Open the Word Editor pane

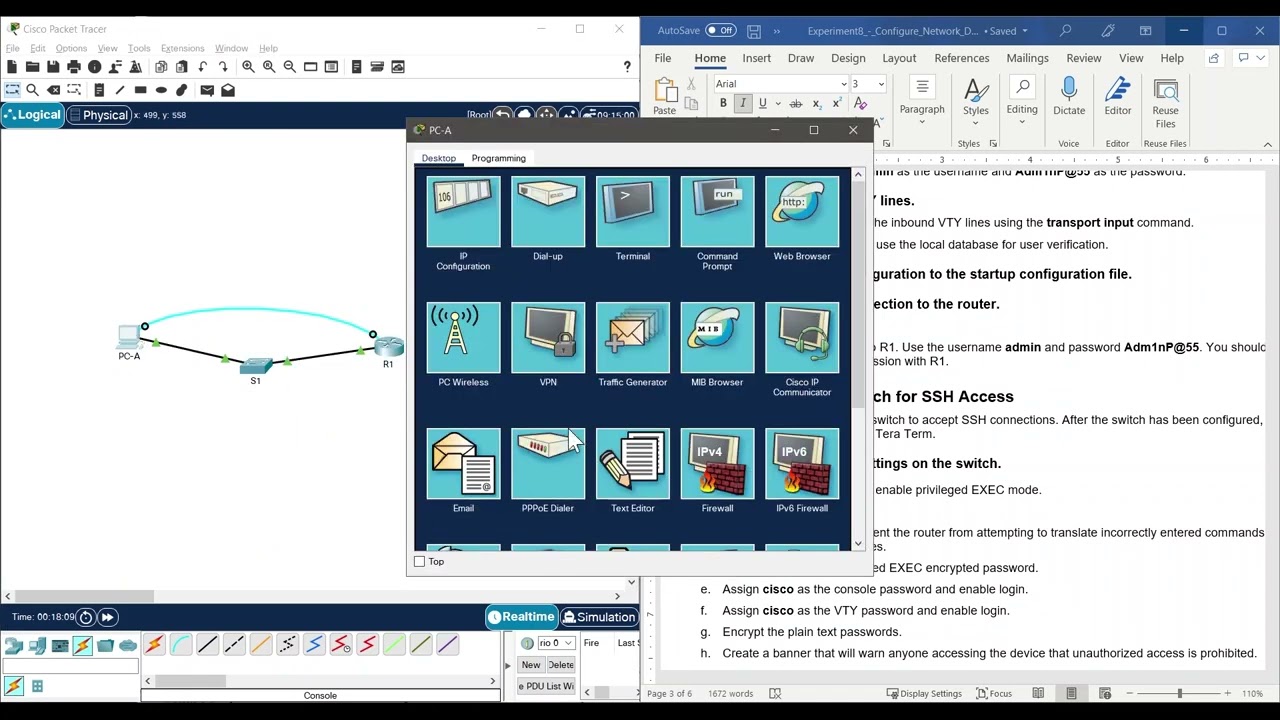(x=1118, y=98)
